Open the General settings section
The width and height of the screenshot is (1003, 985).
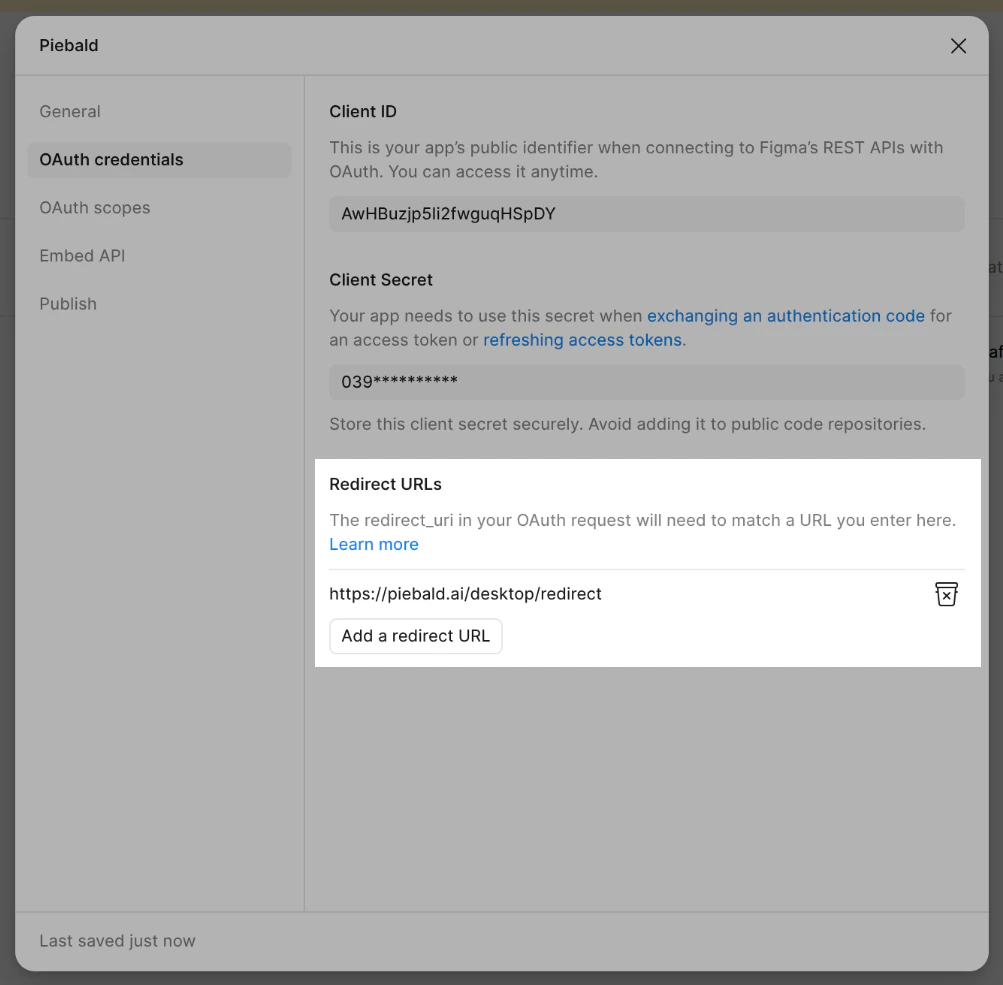coord(70,111)
